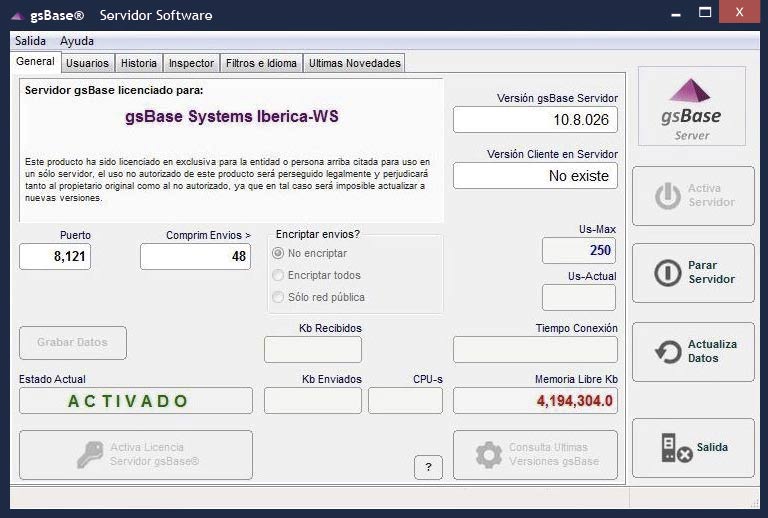
Task: Click the Parar Servidor label text
Action: coord(711,272)
